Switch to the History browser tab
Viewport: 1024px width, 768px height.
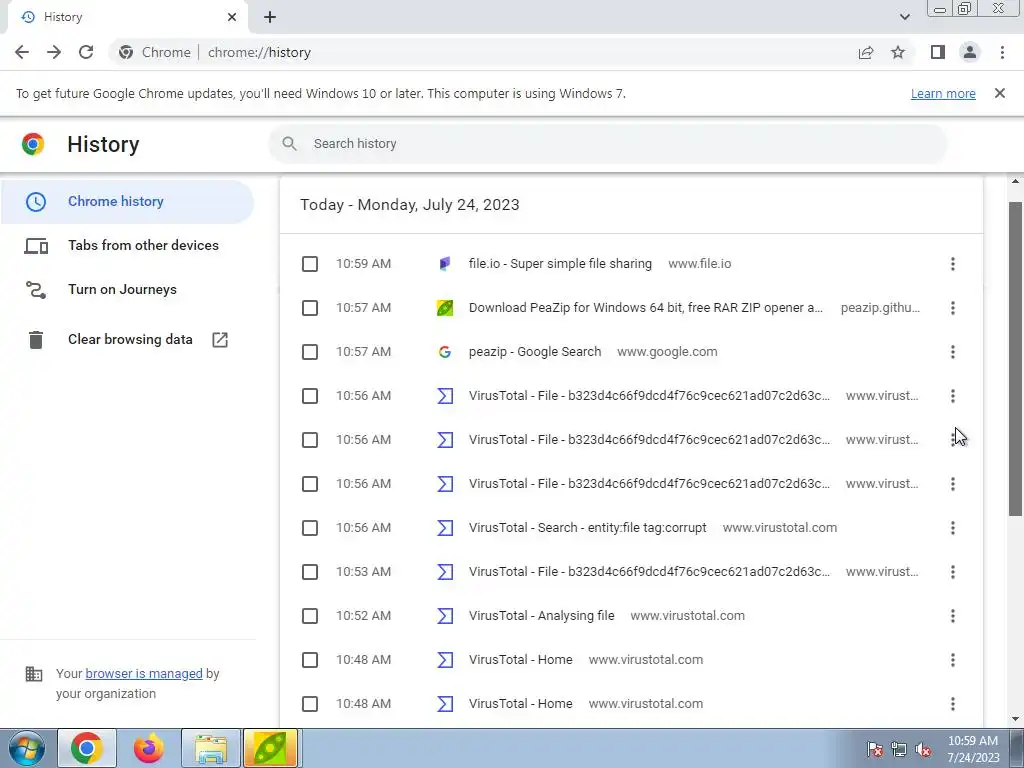pyautogui.click(x=127, y=17)
